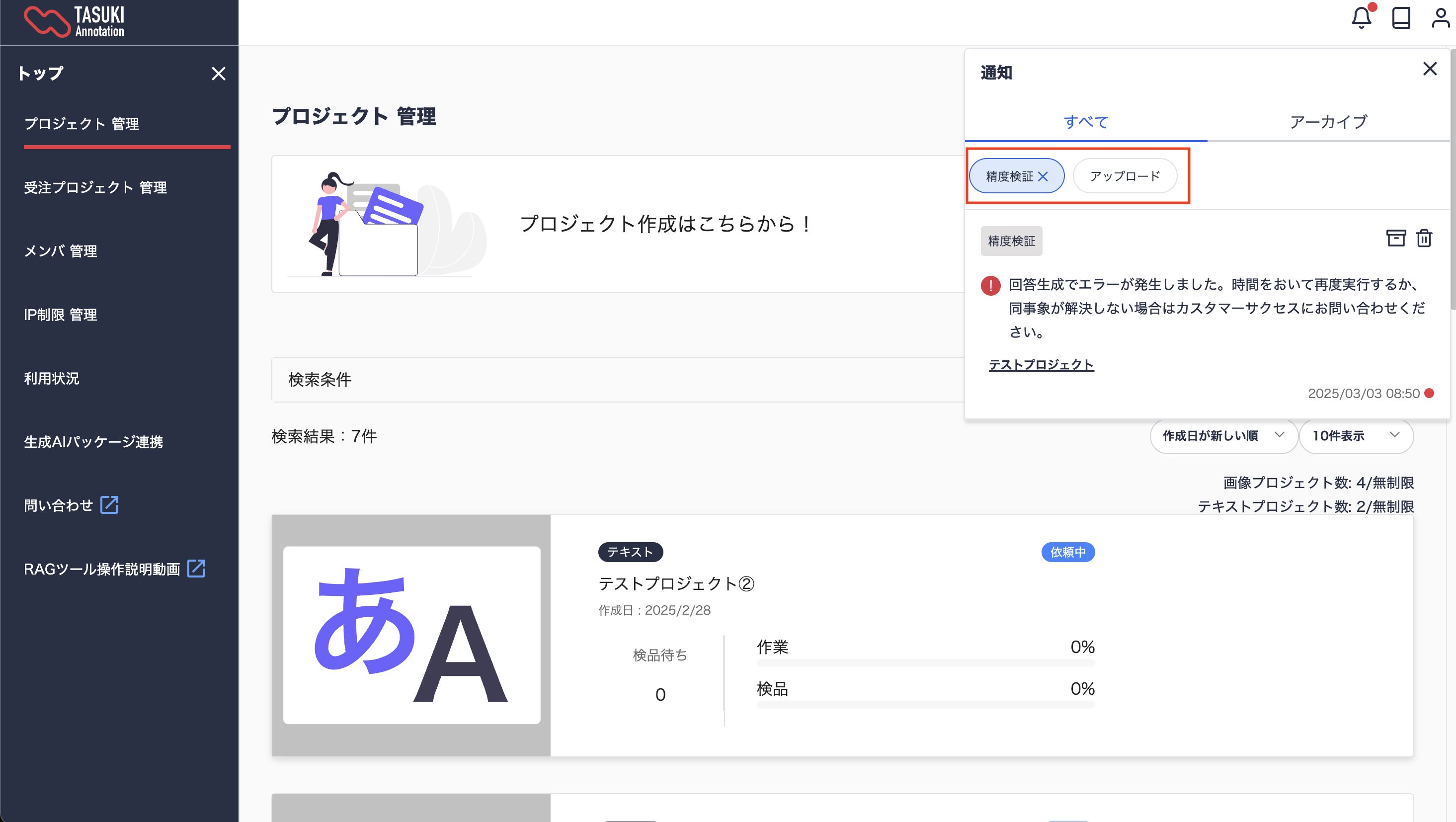The width and height of the screenshot is (1456, 822).
Task: Open the user account icon
Action: 1440,18
